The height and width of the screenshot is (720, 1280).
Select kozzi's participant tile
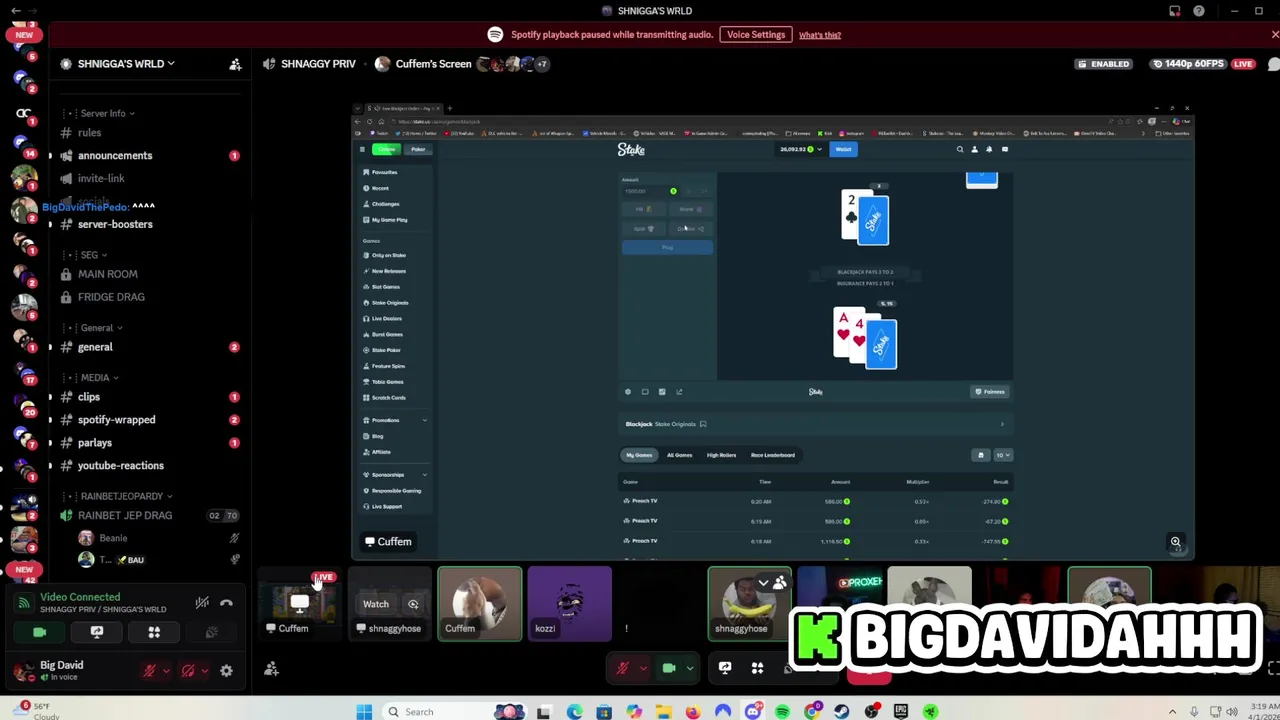(x=570, y=603)
